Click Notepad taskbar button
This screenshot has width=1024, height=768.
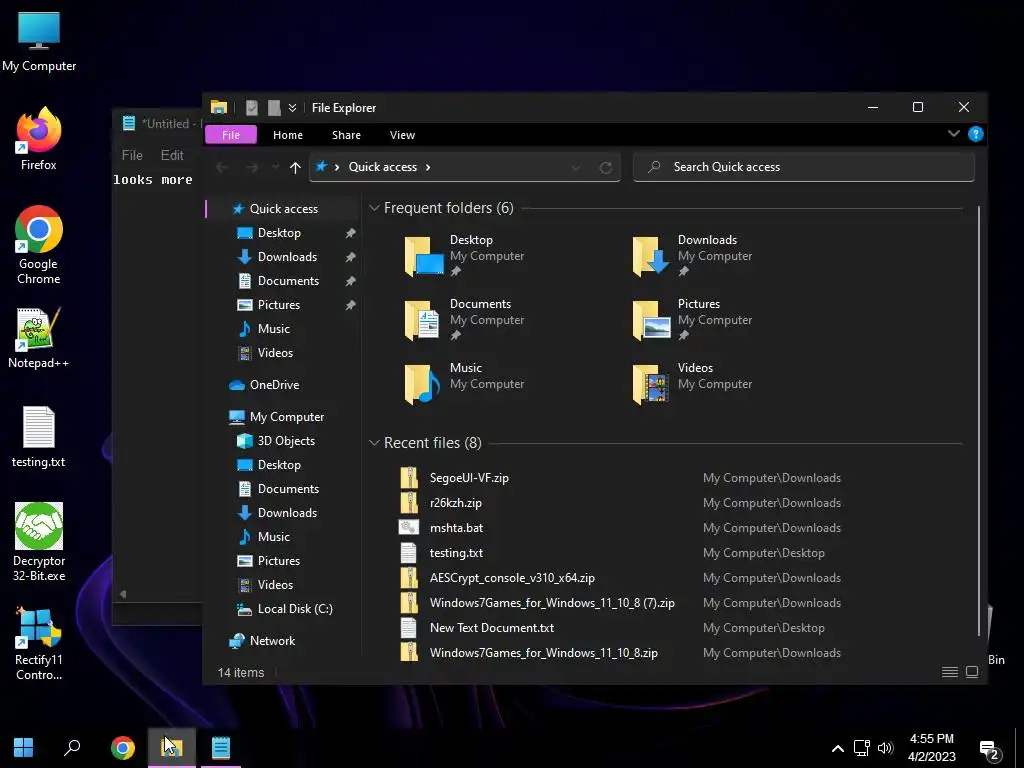click(221, 747)
